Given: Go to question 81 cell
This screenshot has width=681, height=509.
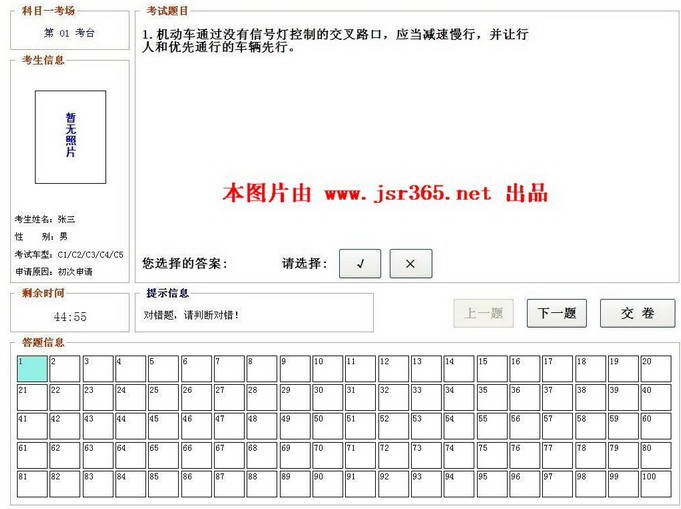Looking at the screenshot, I should (x=32, y=484).
